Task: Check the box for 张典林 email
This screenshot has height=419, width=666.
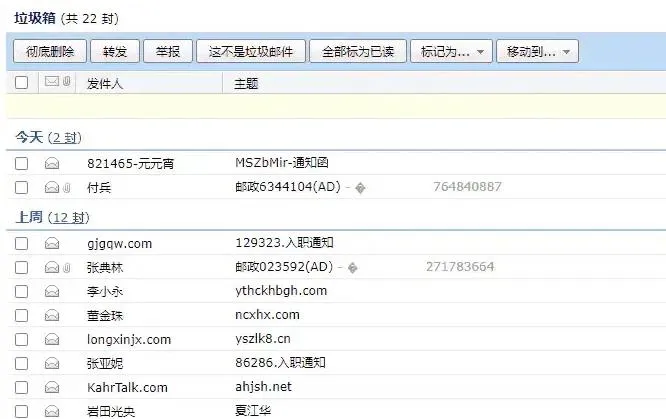Action: [x=21, y=267]
